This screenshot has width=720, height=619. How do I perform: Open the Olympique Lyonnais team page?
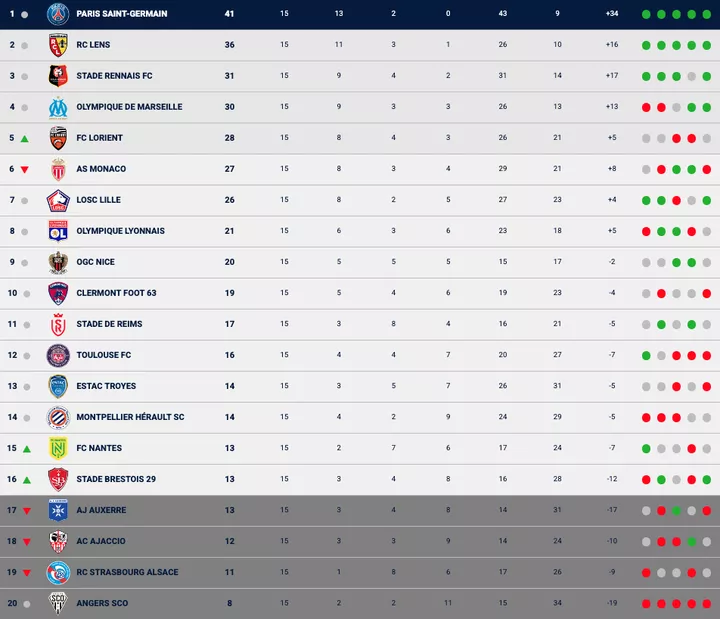point(120,231)
